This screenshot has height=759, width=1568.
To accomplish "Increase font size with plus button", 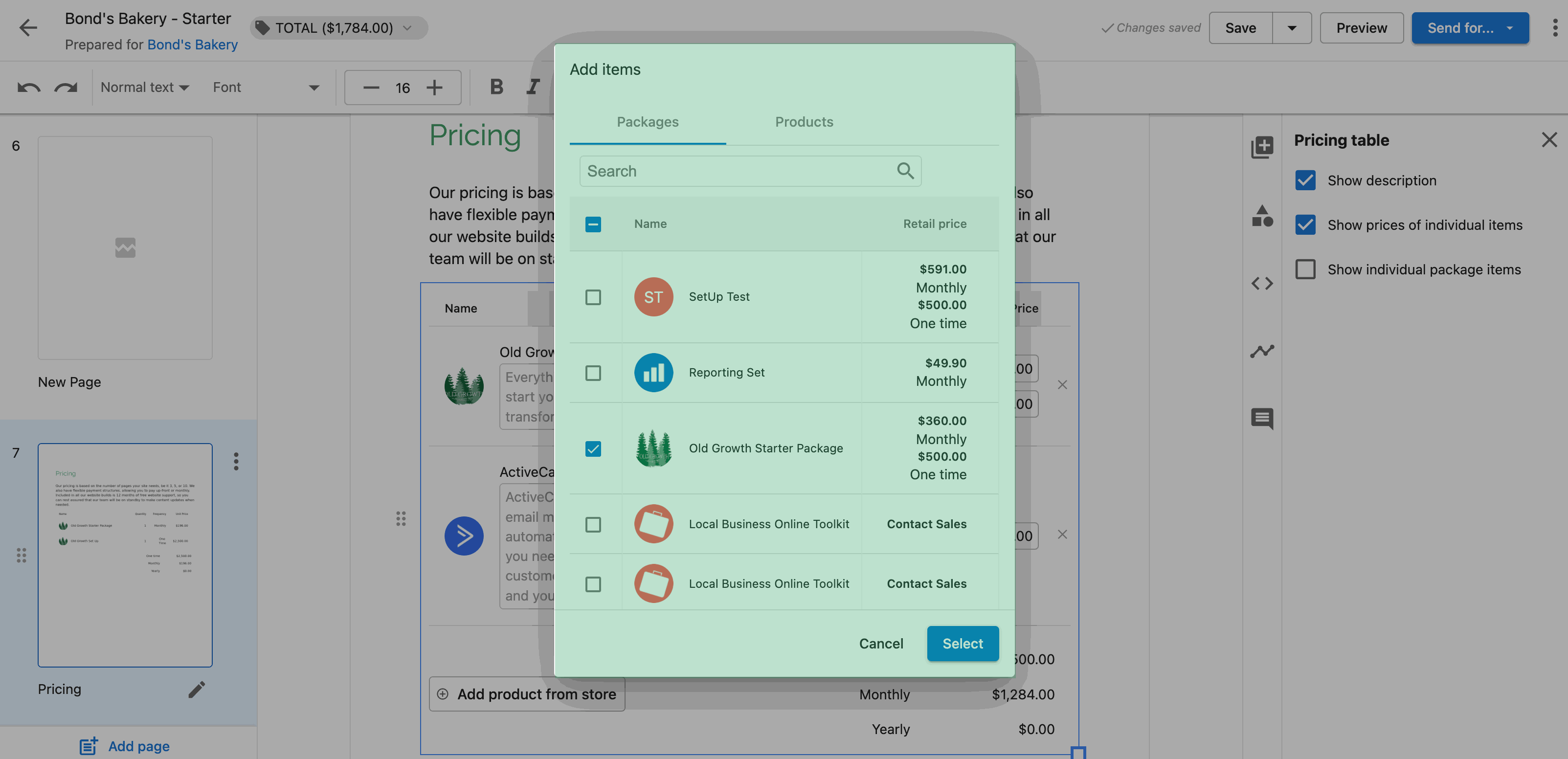I will pos(434,88).
